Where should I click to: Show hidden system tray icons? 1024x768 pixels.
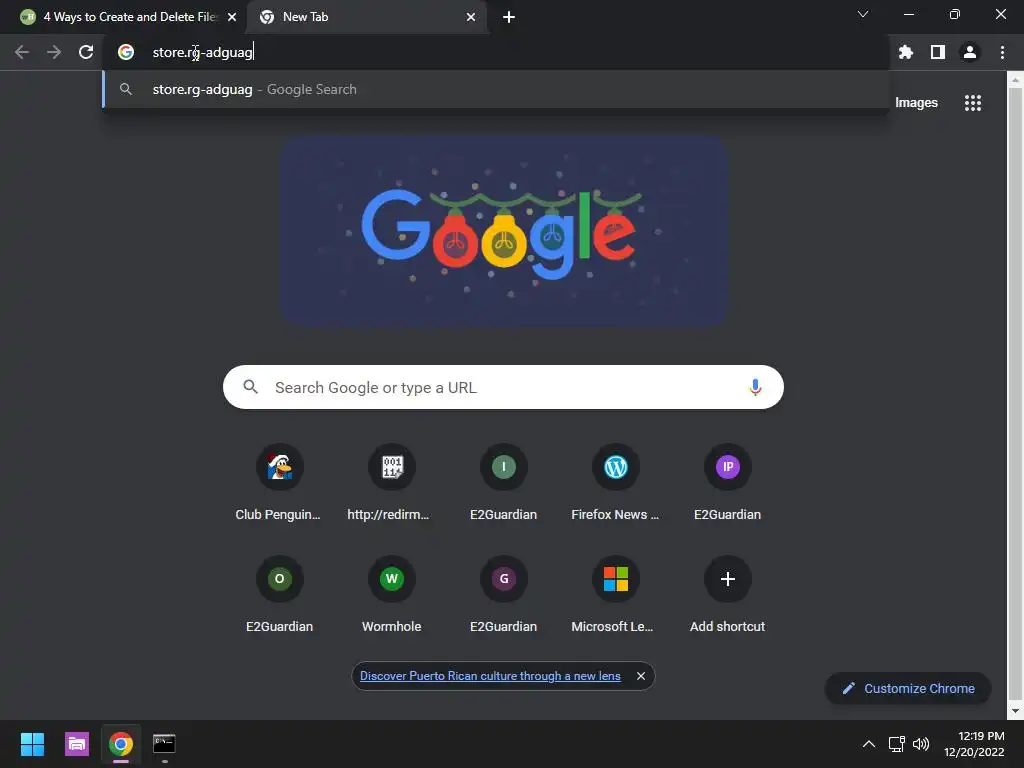pos(869,744)
